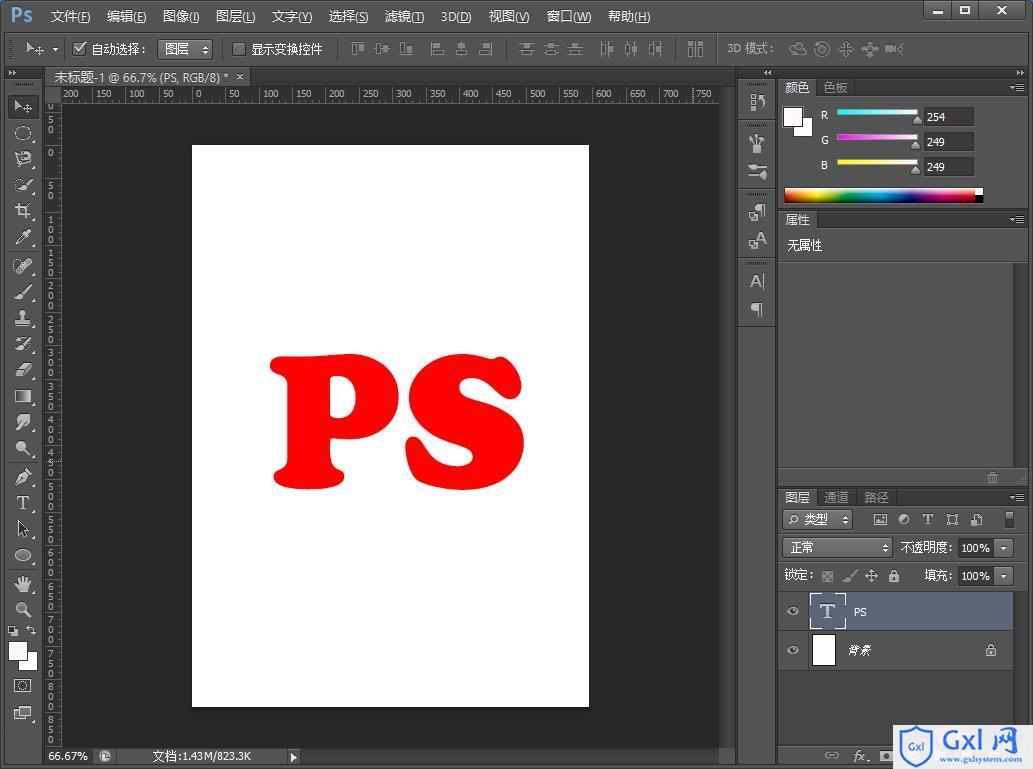The height and width of the screenshot is (769, 1033).
Task: Open the Paragraph panel pilcrow icon
Action: pos(757,309)
